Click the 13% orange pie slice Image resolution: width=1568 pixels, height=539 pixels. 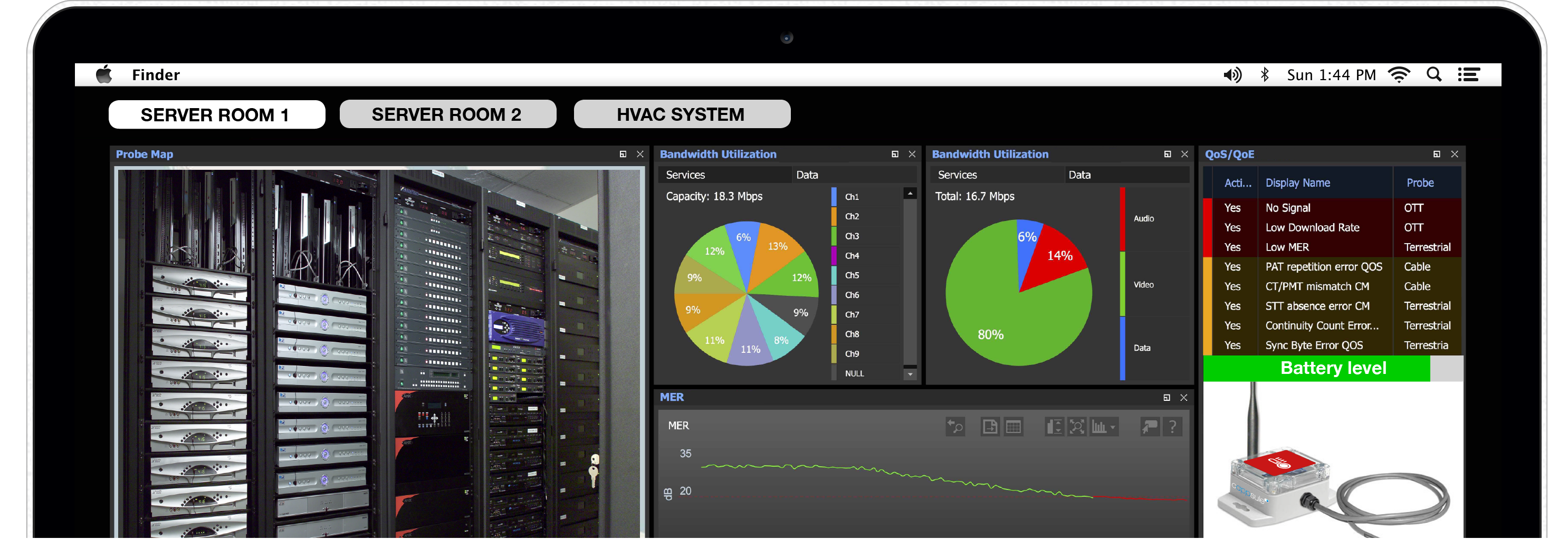tap(776, 249)
